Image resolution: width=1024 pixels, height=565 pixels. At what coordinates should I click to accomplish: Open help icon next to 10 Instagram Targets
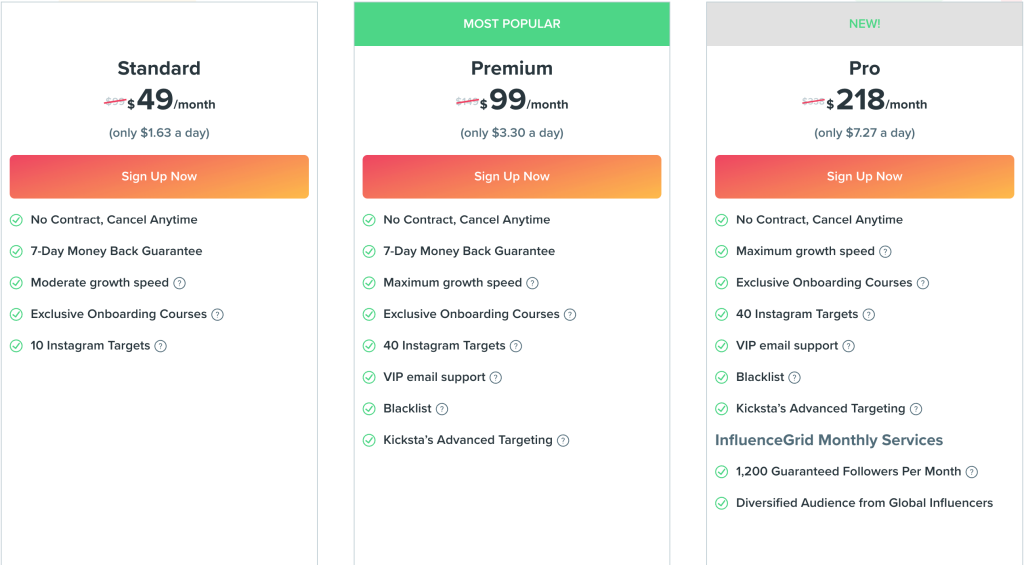pyautogui.click(x=161, y=346)
